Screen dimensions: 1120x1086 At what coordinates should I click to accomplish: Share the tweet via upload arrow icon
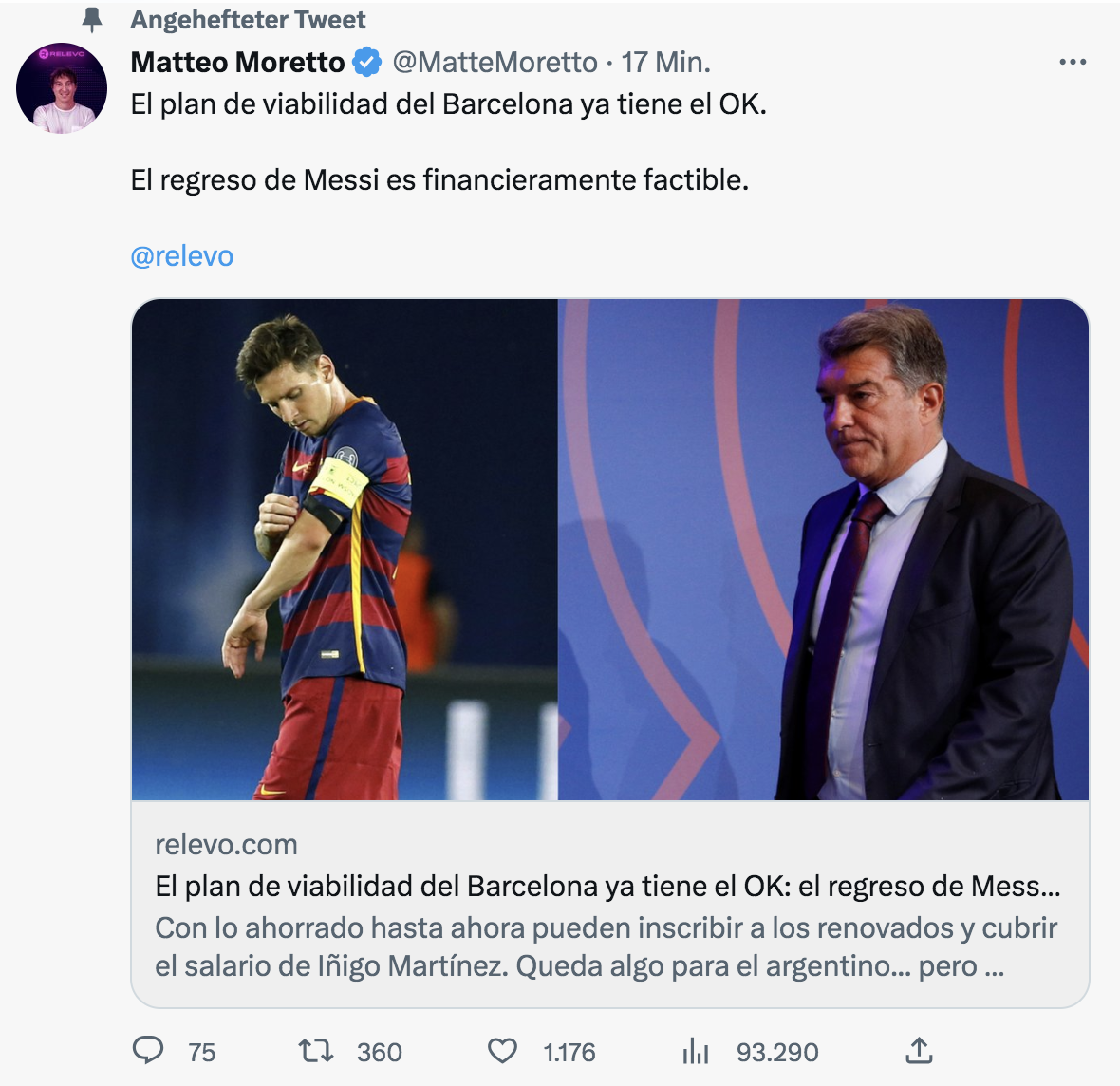pyautogui.click(x=918, y=1051)
